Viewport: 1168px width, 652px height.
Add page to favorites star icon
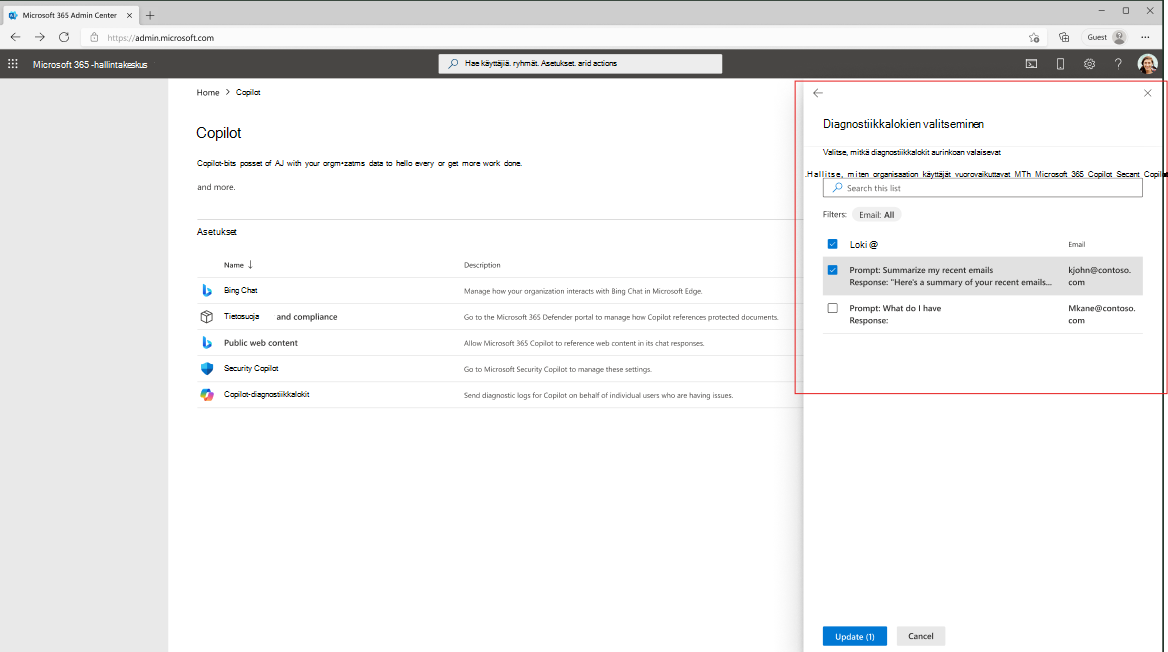click(x=1034, y=37)
